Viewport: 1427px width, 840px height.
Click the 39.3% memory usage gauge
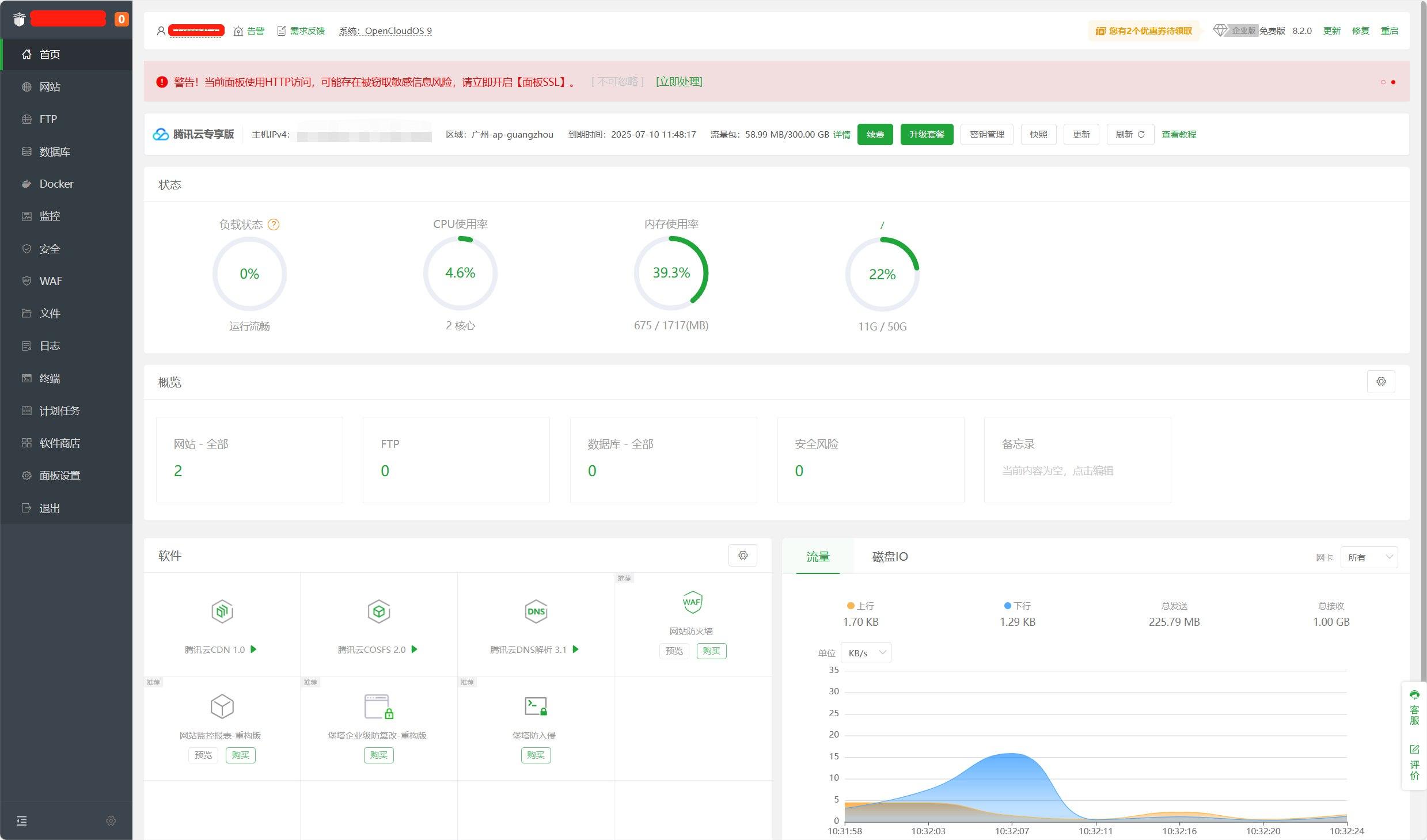[x=671, y=273]
